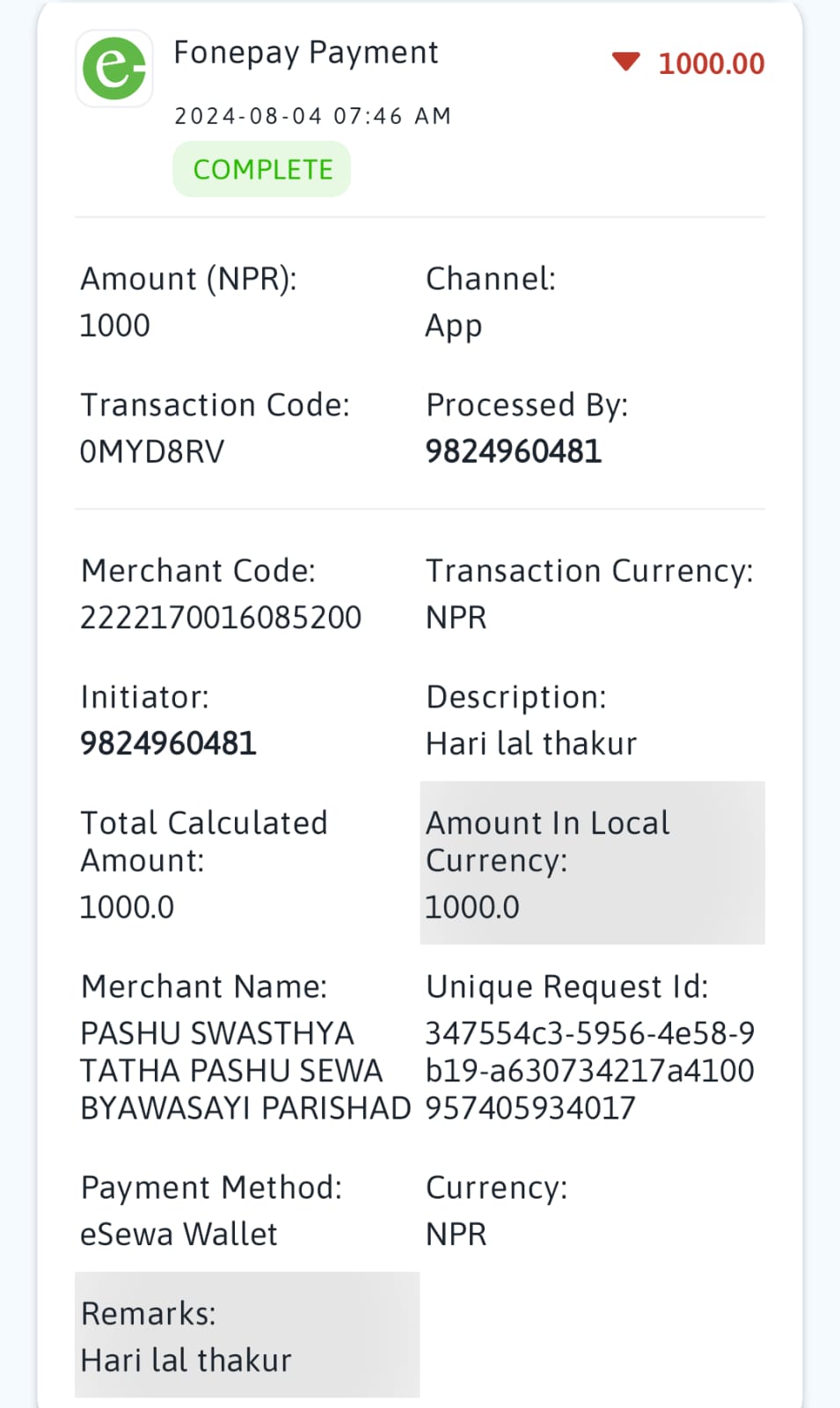Tap the green eSewa logo icon
The image size is (840, 1408).
tap(114, 69)
